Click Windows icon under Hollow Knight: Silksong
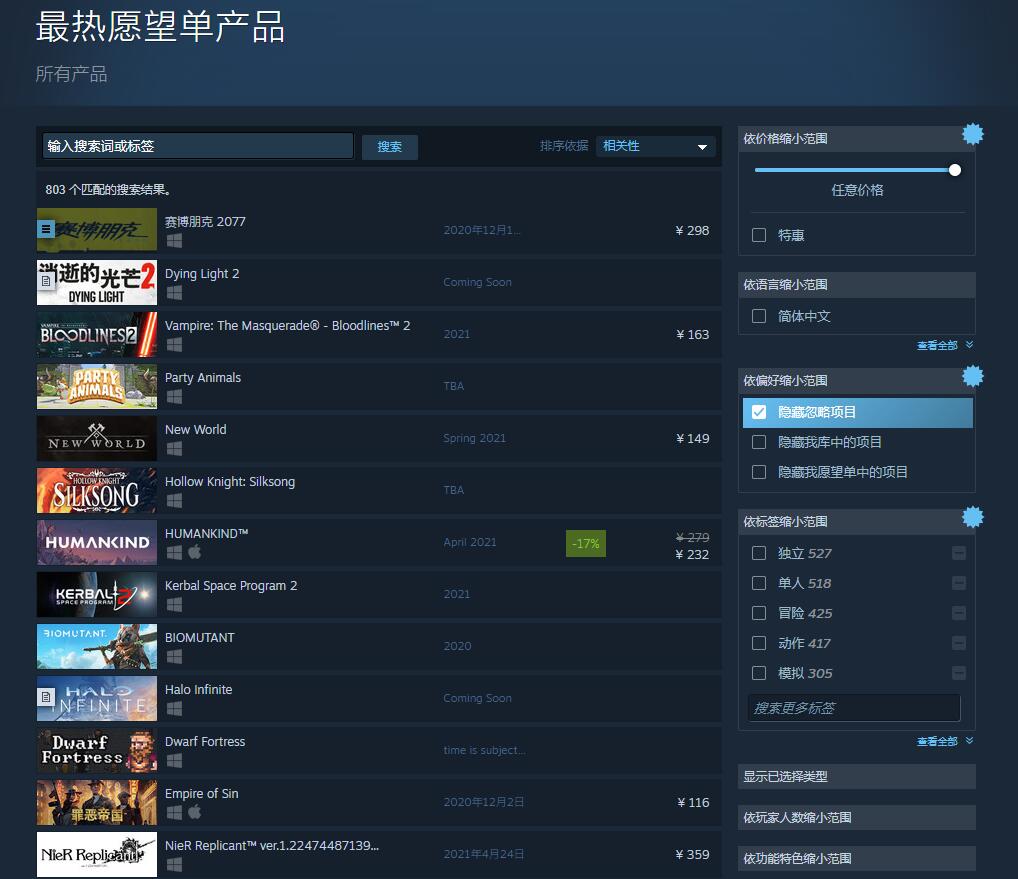1018x879 pixels. click(x=174, y=501)
